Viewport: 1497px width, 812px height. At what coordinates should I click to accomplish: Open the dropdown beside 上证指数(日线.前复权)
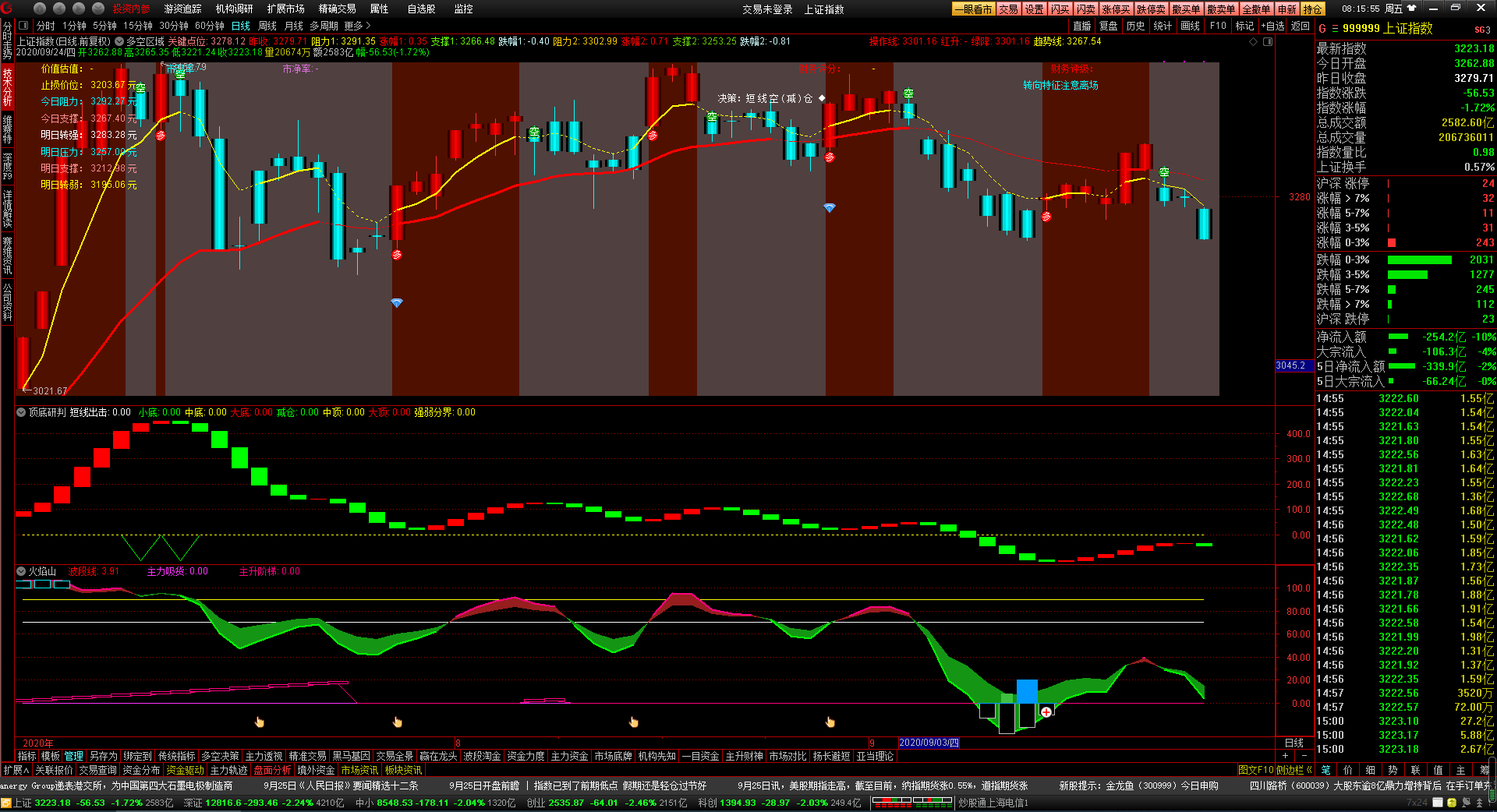pos(119,41)
